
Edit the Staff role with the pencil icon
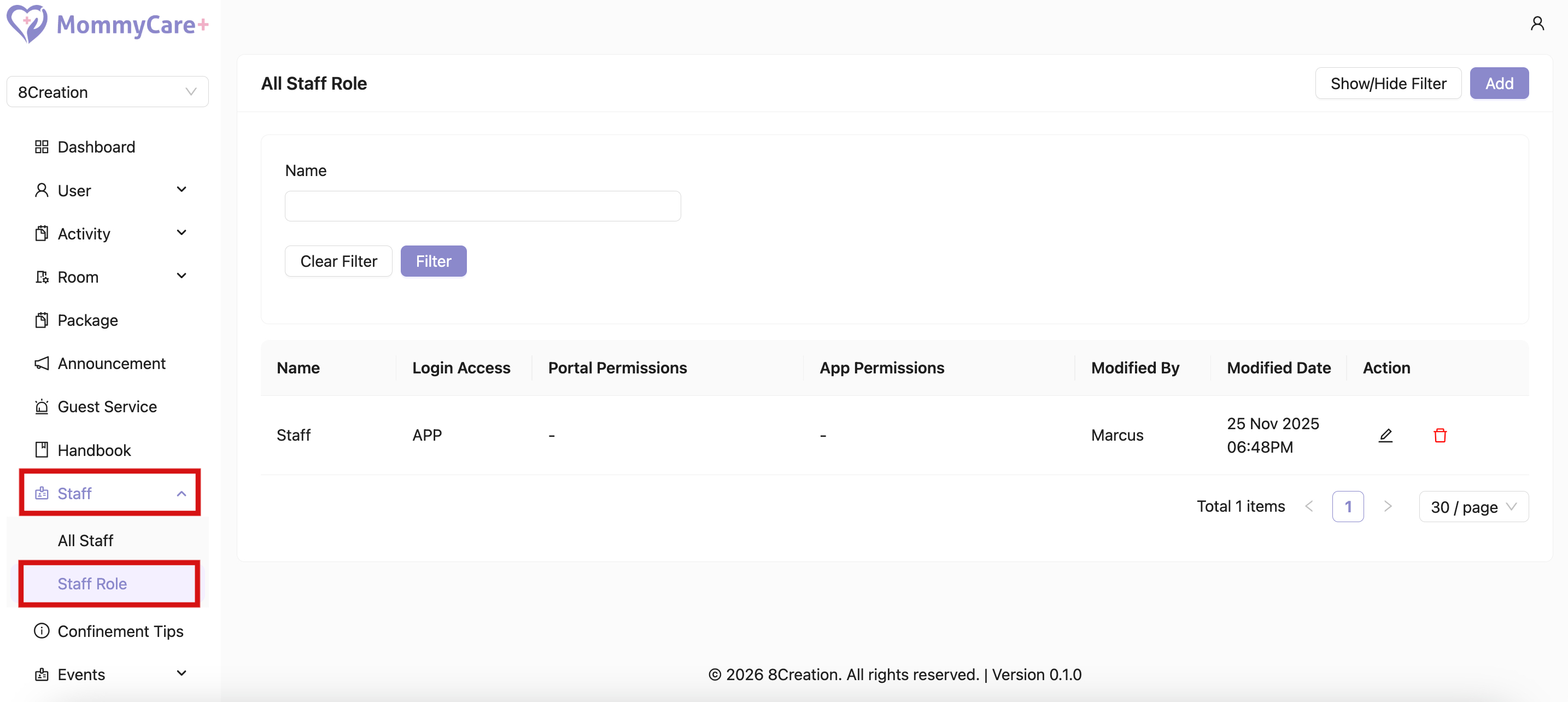(x=1385, y=435)
